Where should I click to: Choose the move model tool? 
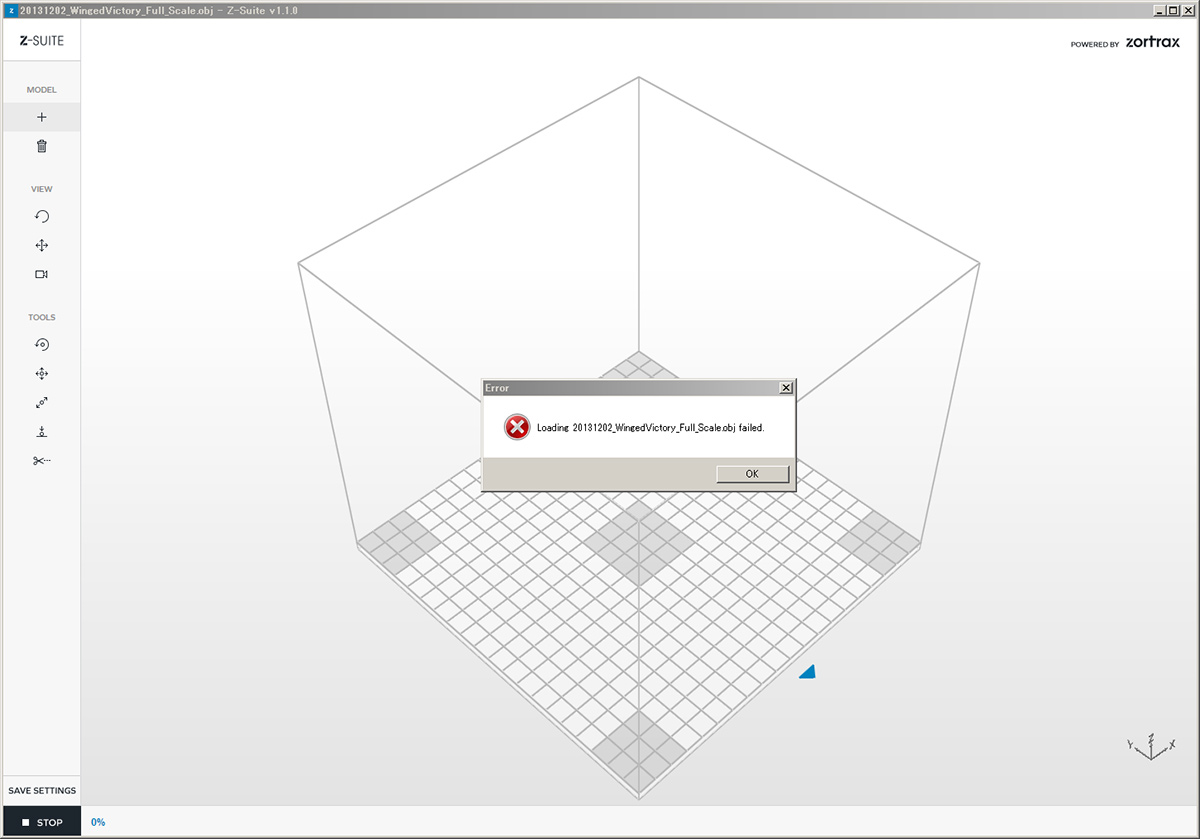point(41,374)
